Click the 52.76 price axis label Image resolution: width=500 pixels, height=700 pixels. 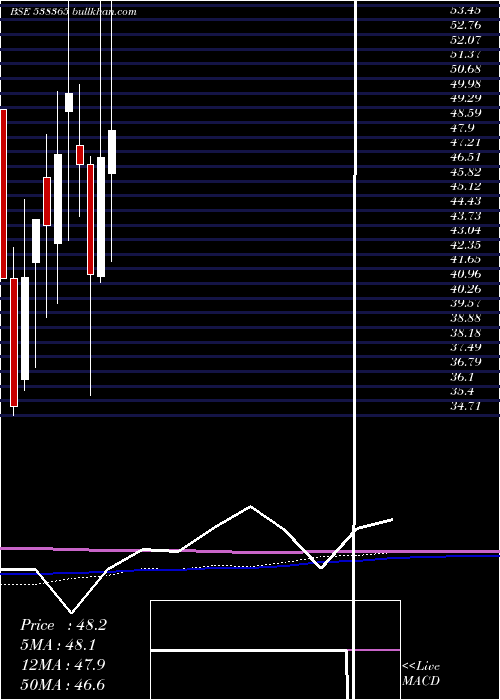tap(465, 25)
